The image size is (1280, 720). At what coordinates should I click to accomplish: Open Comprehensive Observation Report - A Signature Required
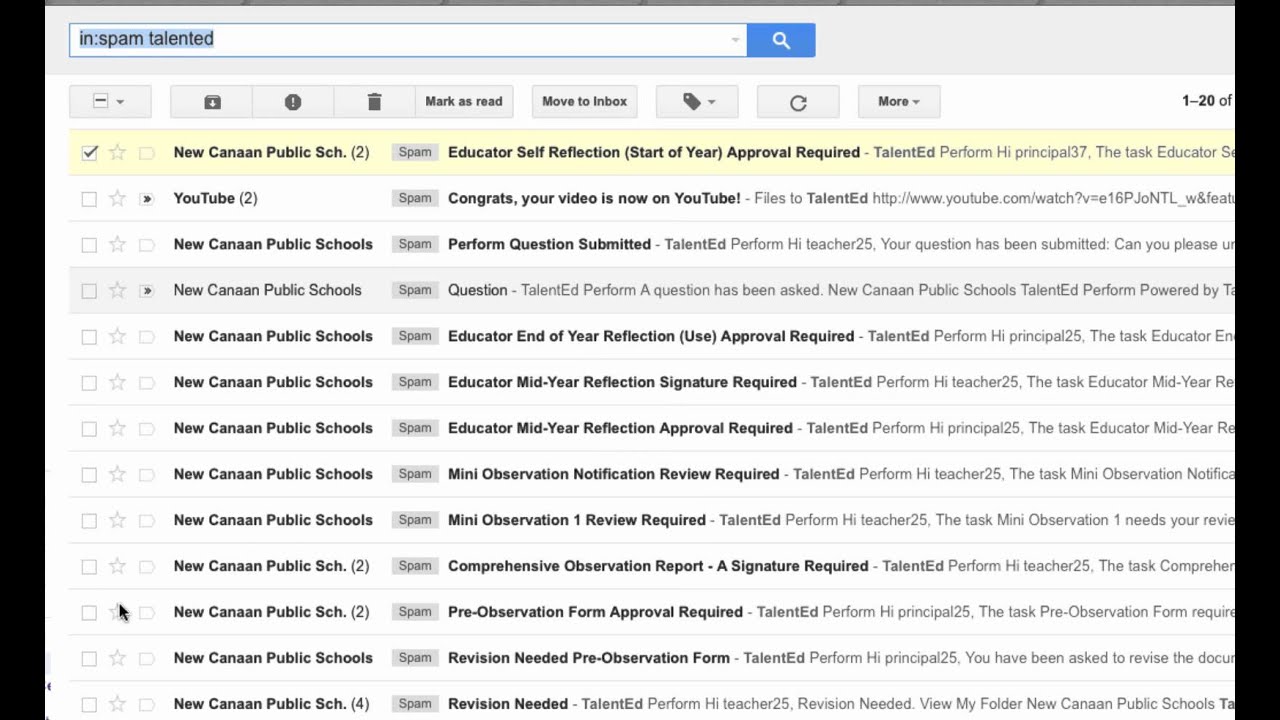[658, 566]
